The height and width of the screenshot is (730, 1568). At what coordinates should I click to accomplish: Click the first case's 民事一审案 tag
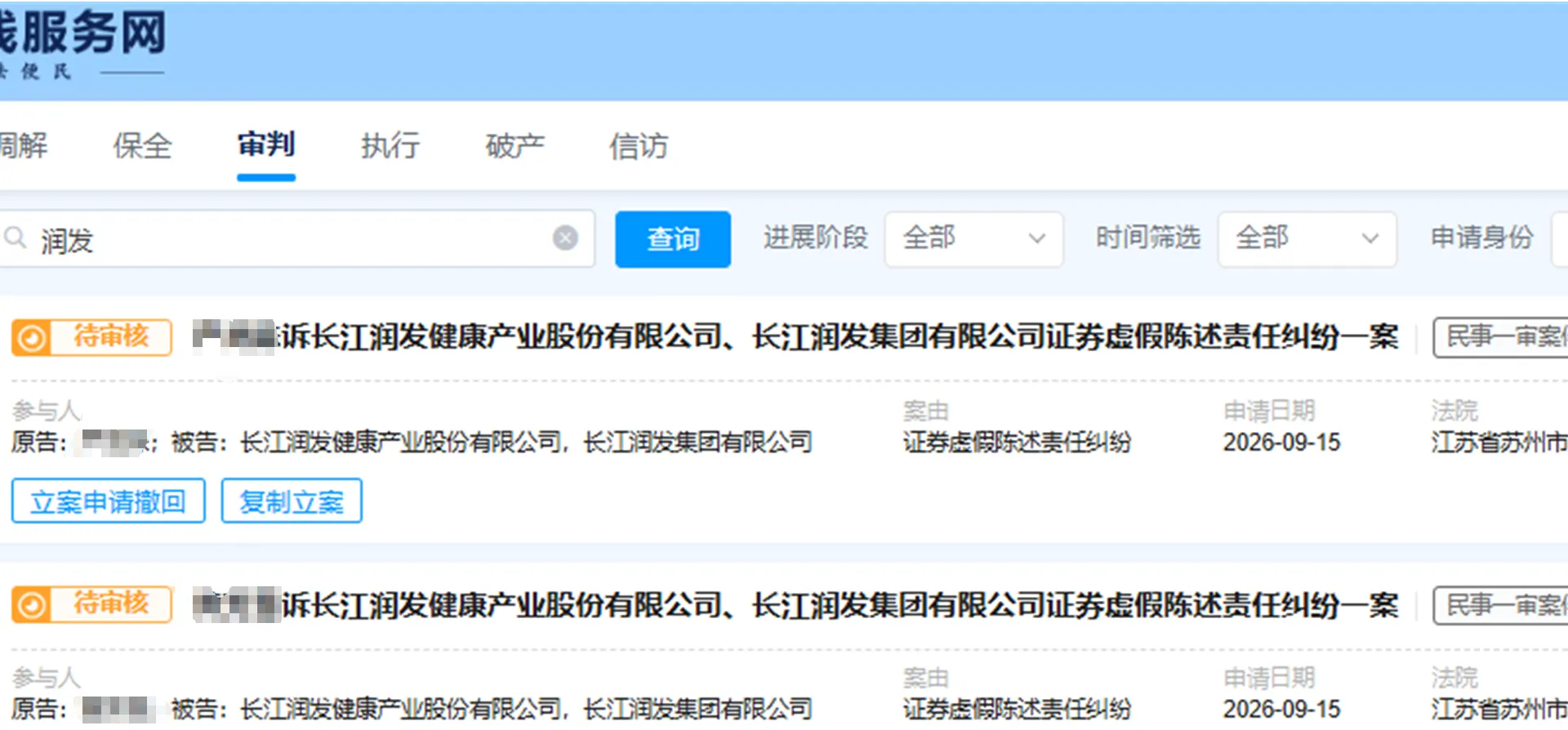(x=1501, y=337)
